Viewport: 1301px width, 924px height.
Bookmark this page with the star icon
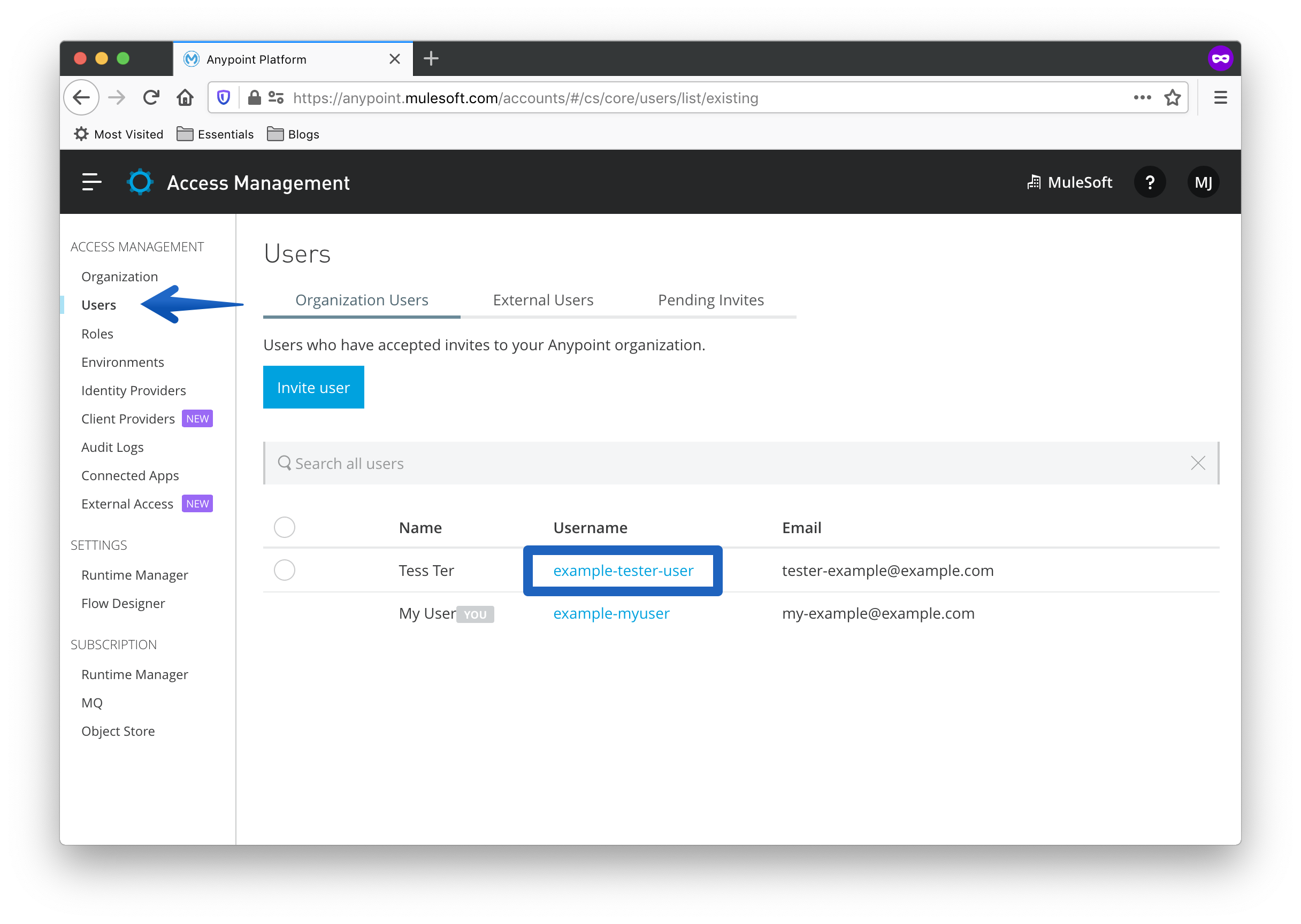(x=1172, y=98)
